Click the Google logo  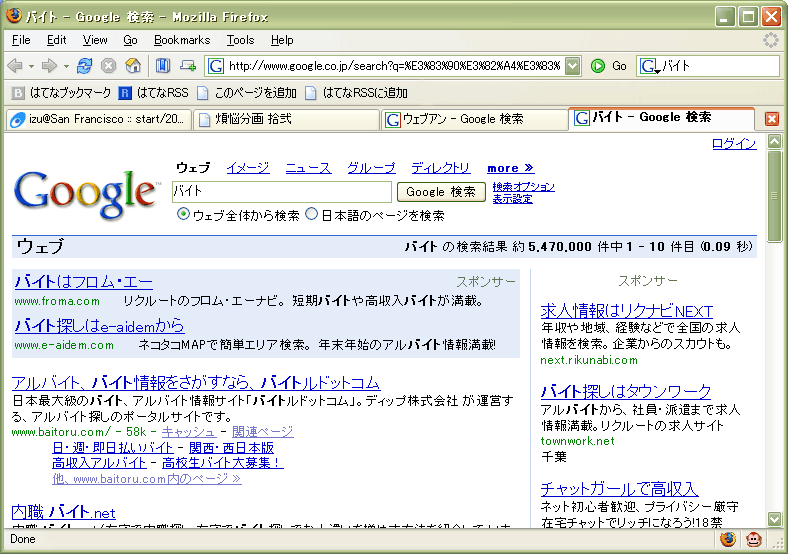click(85, 194)
